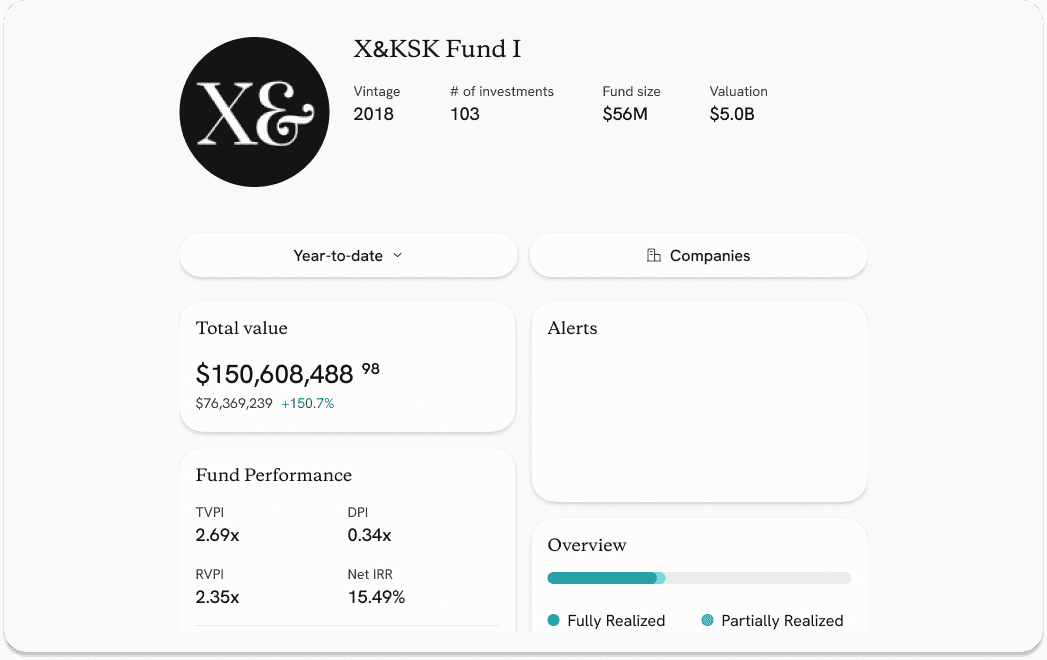Expand the chevron next to Year-to-date
1047x660 pixels.
pyautogui.click(x=398, y=256)
